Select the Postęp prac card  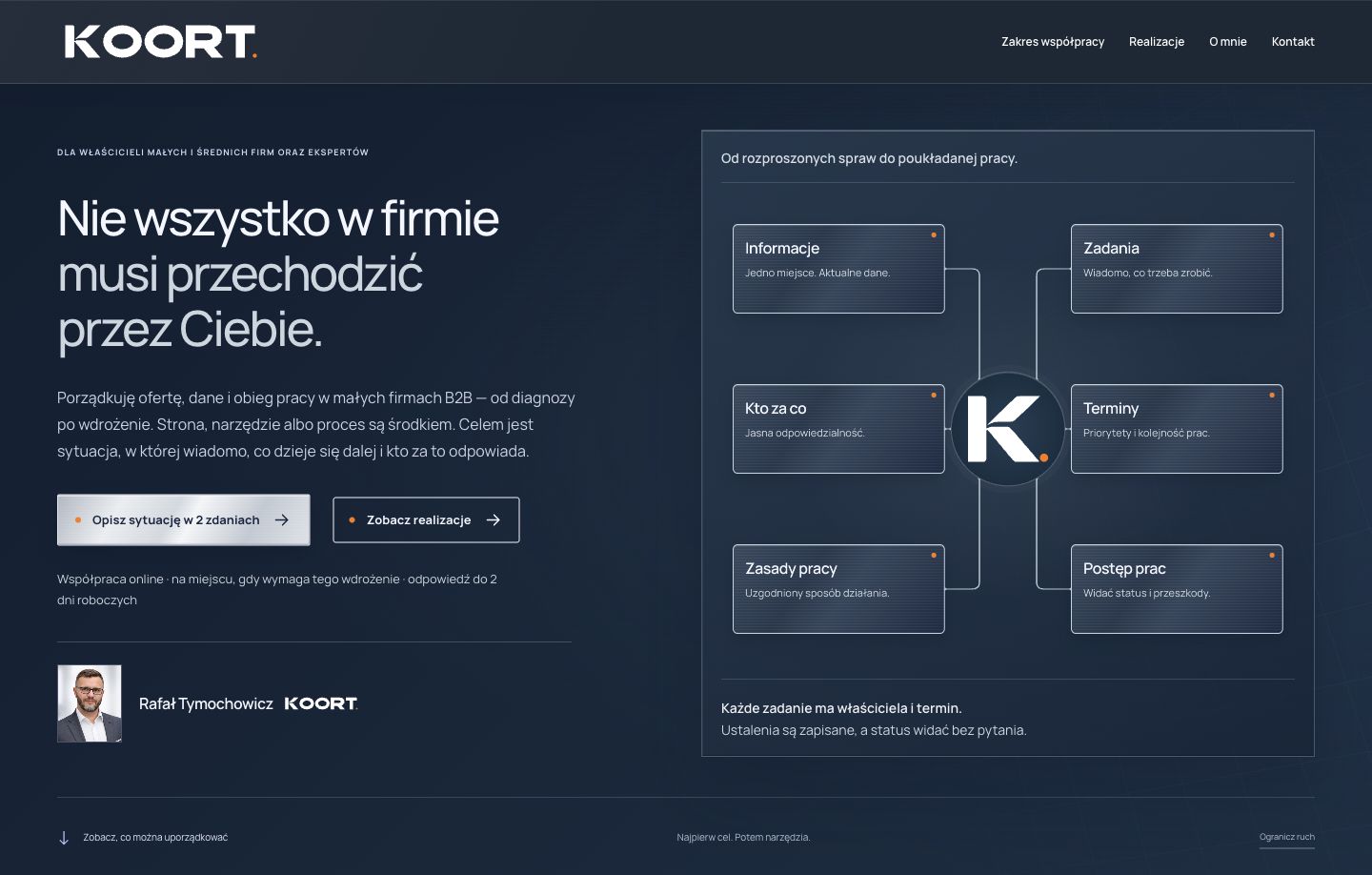1177,589
